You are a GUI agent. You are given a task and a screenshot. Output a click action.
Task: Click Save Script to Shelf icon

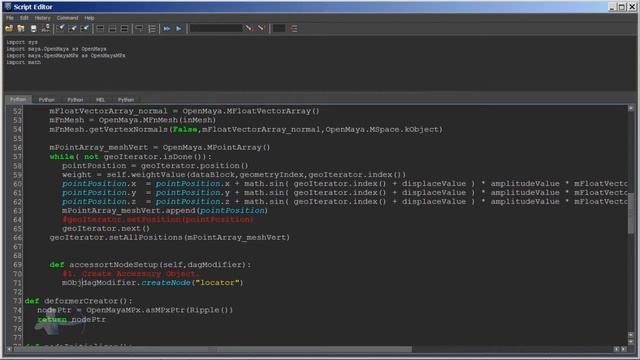point(46,29)
